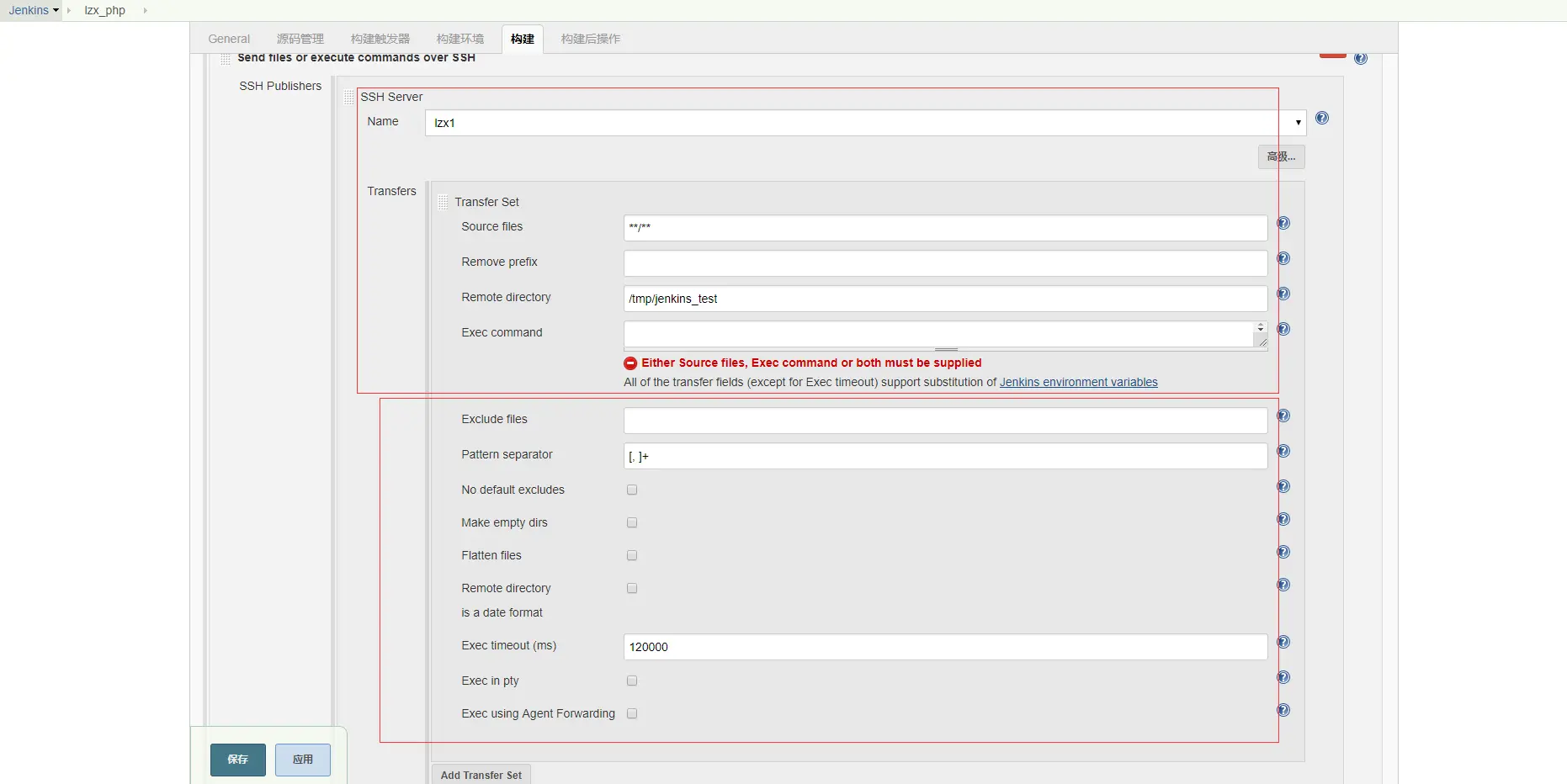
Task: Open help for SSH Server Name
Action: 1322,118
